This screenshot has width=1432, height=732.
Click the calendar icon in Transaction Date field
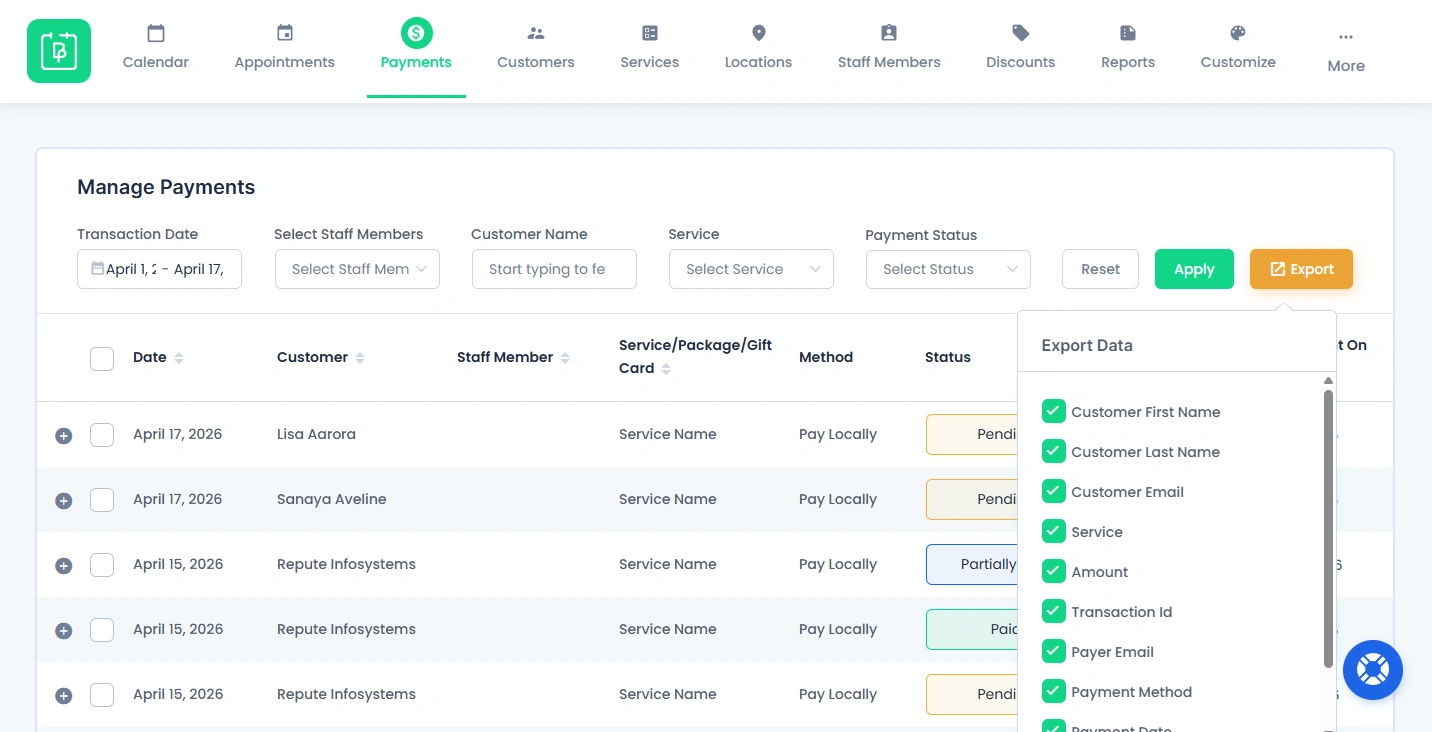tap(97, 268)
